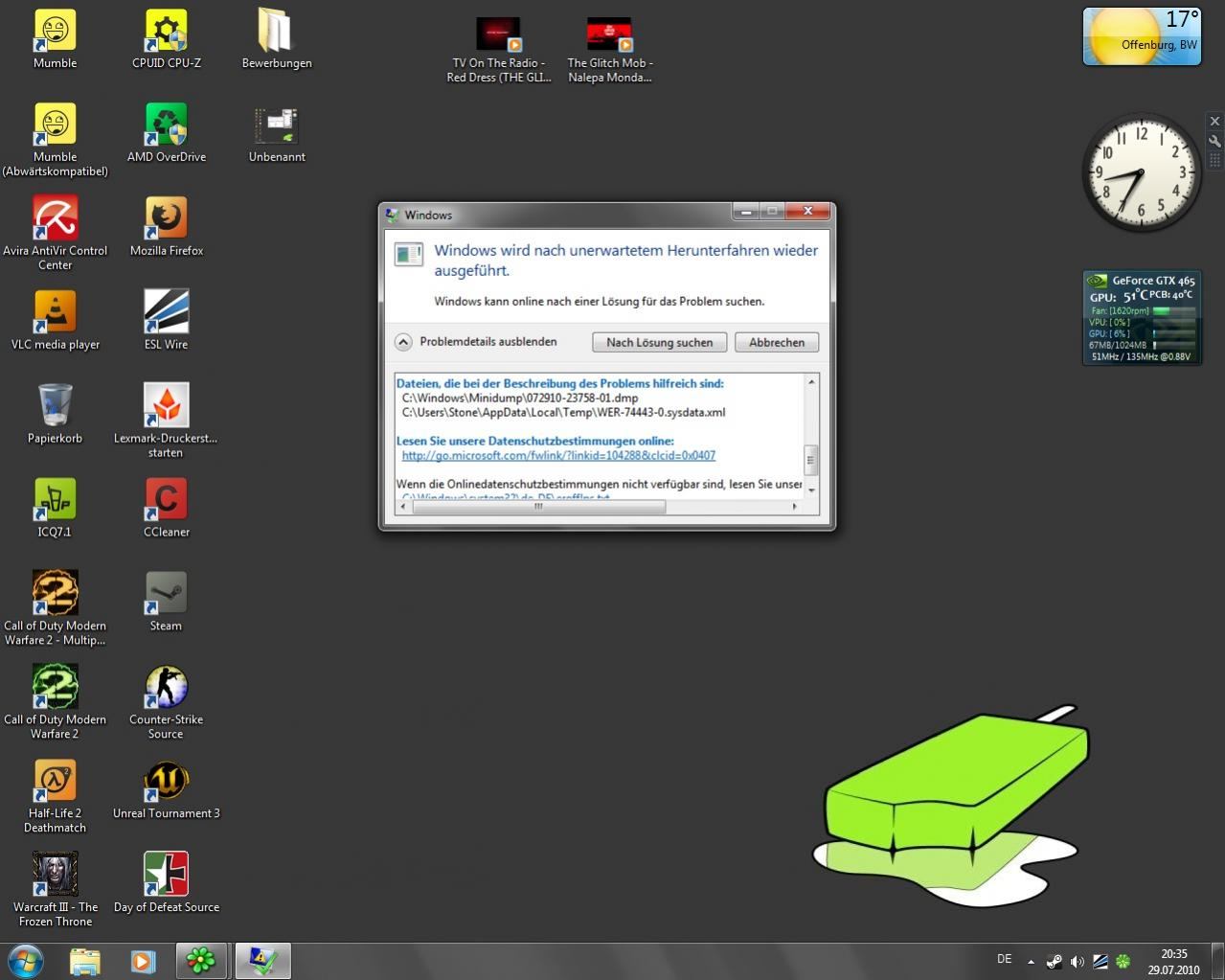Screen dimensions: 1225x980
Task: Select WER-74443-0.sysdata.xml path text
Action: [x=563, y=412]
